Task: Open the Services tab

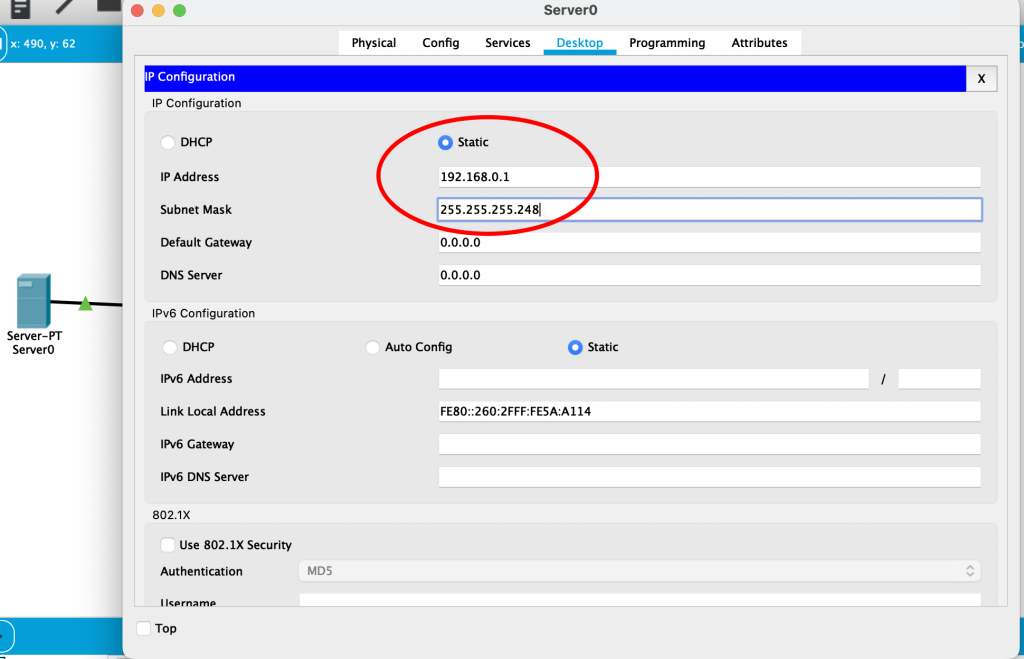Action: [x=507, y=43]
